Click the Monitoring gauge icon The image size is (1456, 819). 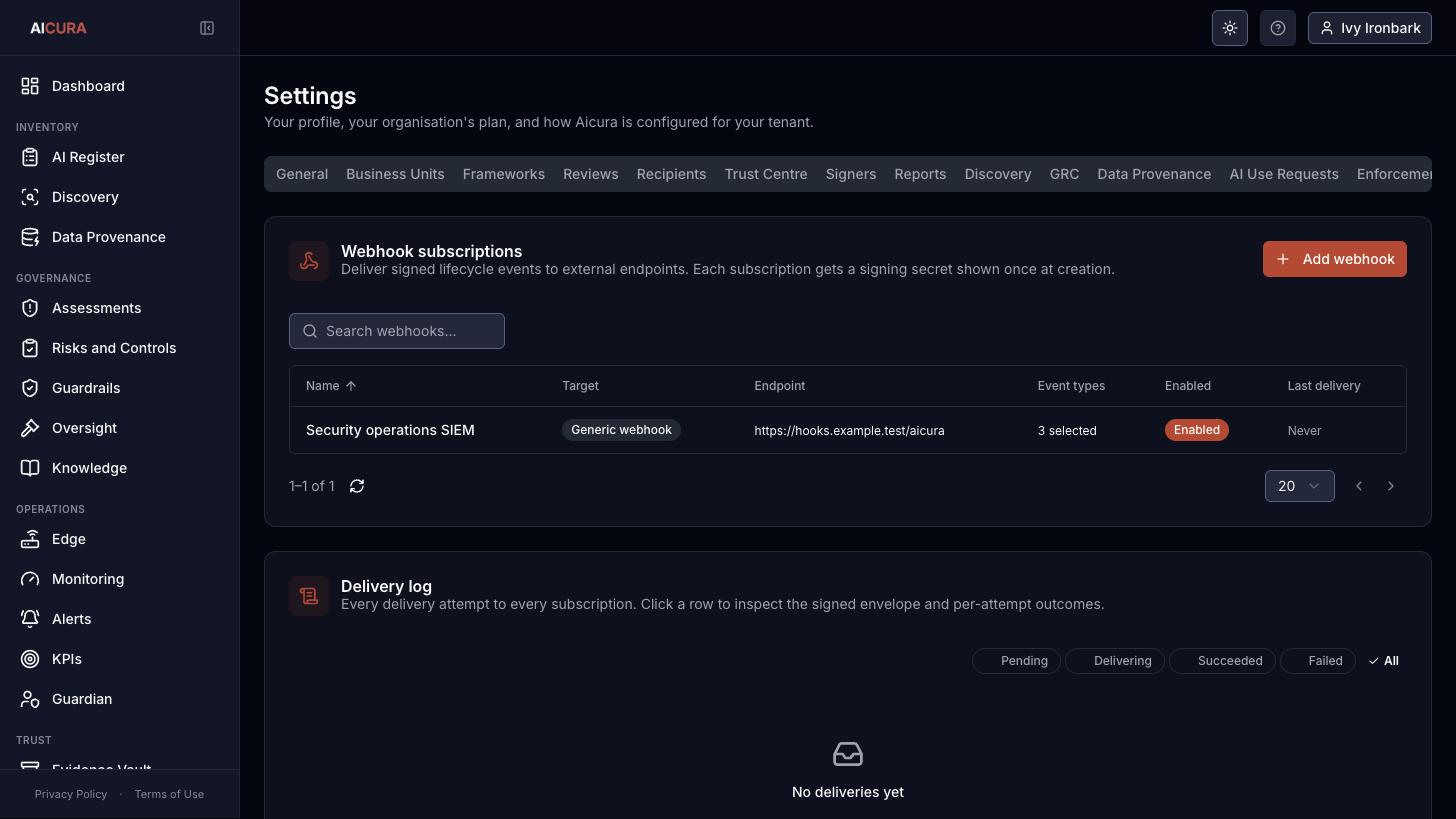click(30, 579)
